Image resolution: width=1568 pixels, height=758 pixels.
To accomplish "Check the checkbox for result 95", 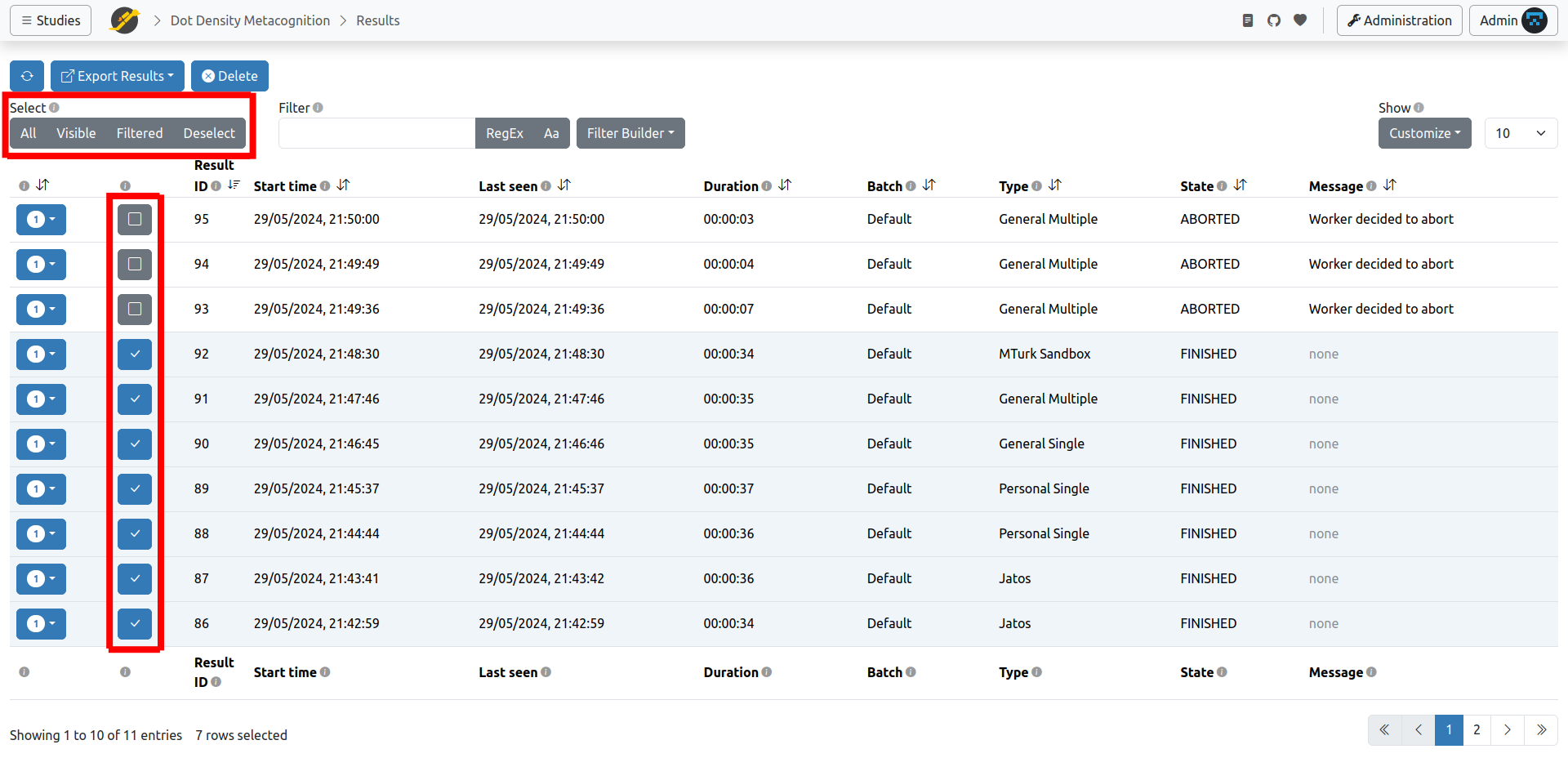I will pyautogui.click(x=135, y=219).
